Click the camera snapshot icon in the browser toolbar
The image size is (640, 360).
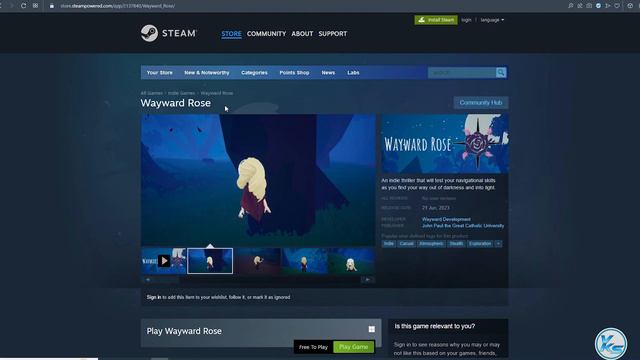589,6
